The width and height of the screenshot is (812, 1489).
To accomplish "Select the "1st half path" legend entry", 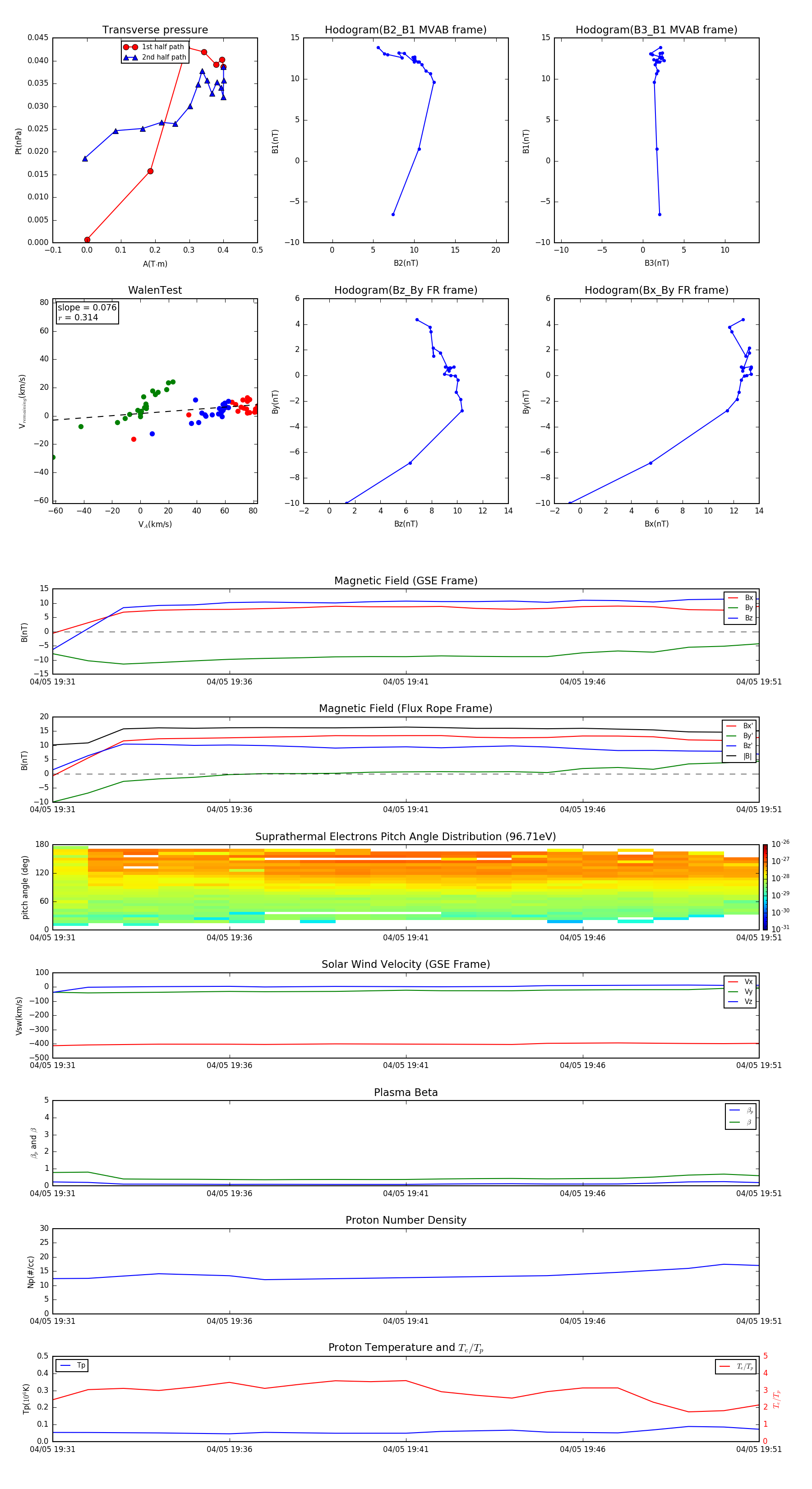I will (154, 47).
